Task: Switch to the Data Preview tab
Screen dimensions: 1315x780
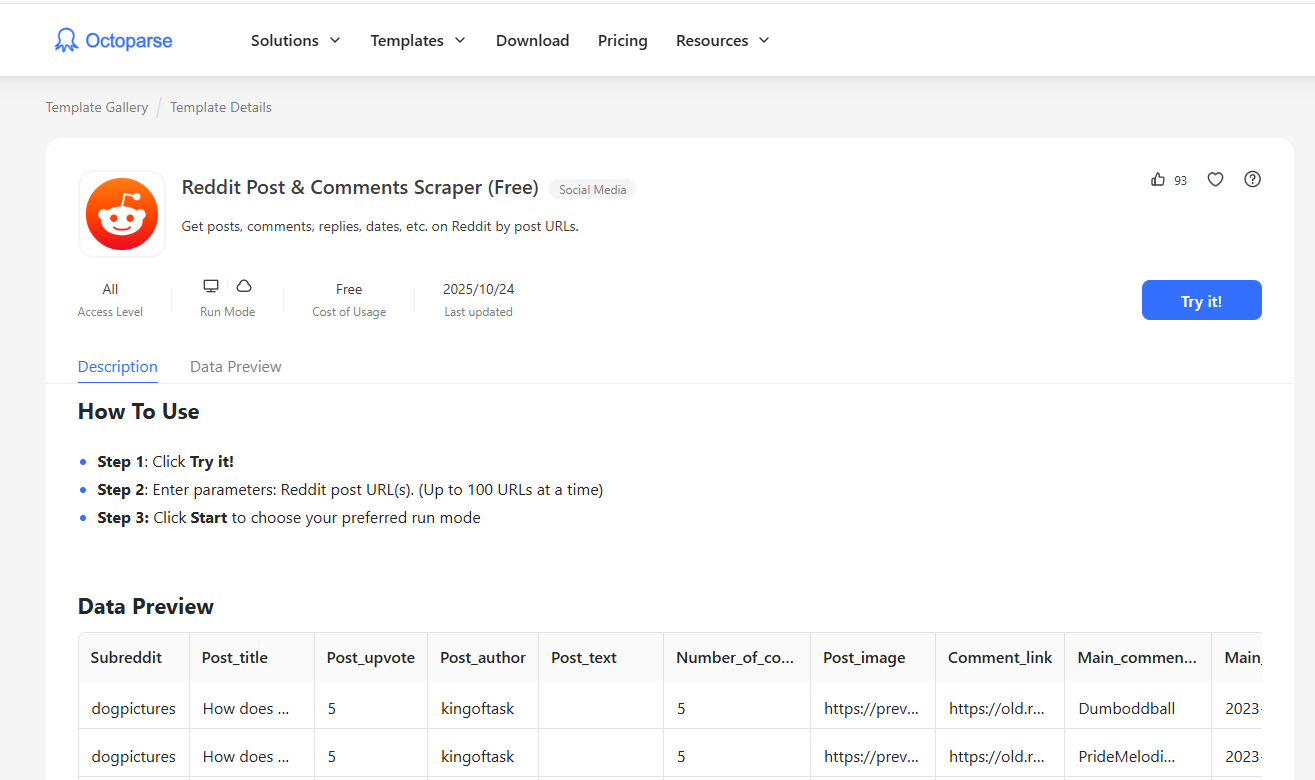Action: [235, 366]
